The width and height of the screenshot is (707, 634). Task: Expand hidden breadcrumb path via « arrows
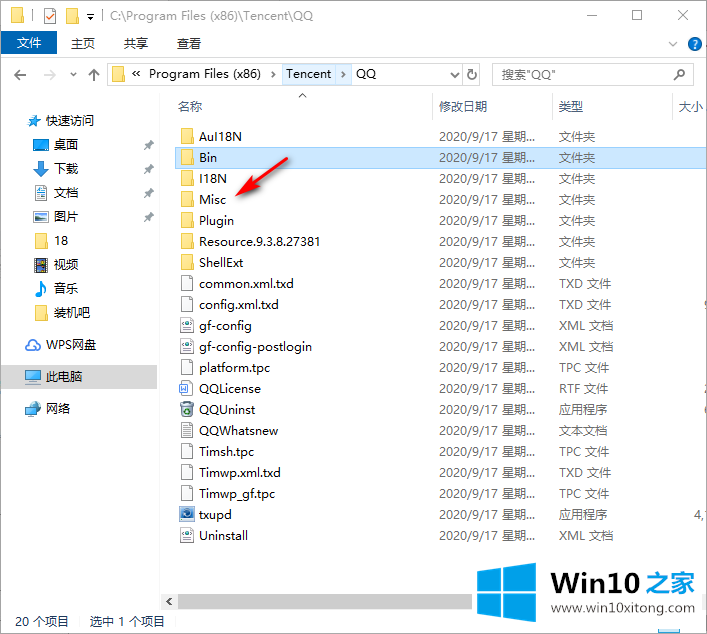pyautogui.click(x=136, y=74)
